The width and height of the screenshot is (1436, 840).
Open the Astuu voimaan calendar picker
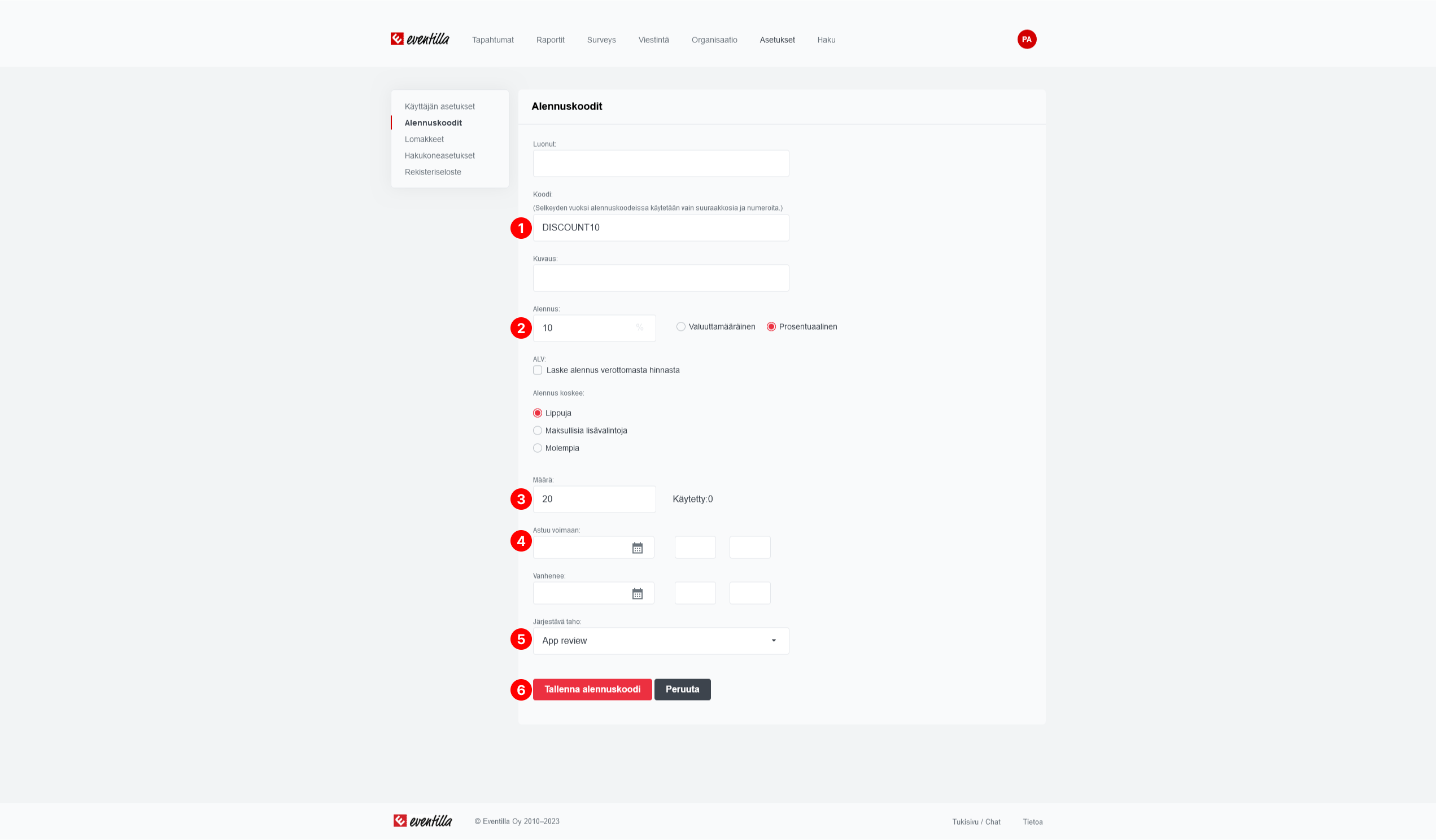coord(637,548)
